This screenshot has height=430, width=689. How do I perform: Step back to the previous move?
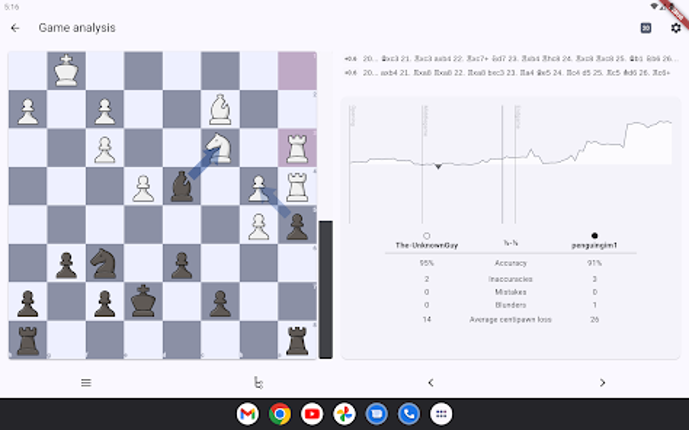tap(430, 382)
